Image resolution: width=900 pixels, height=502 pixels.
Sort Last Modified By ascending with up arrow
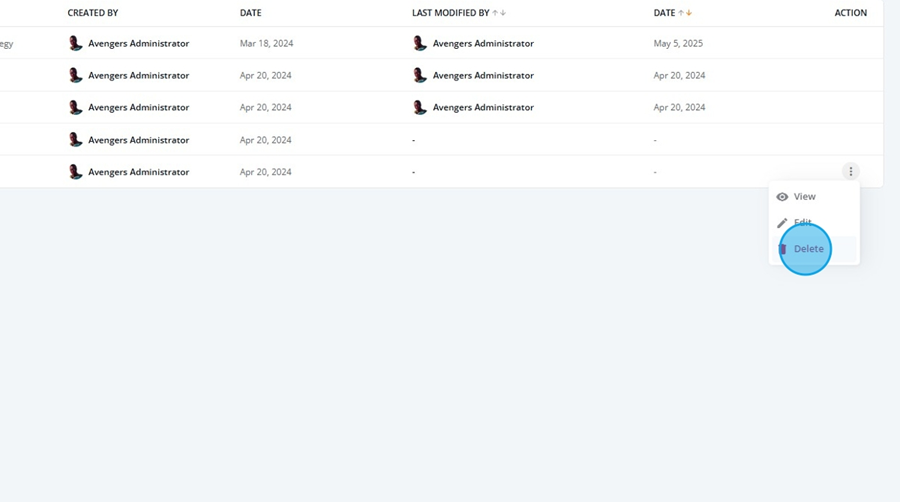[x=495, y=13]
